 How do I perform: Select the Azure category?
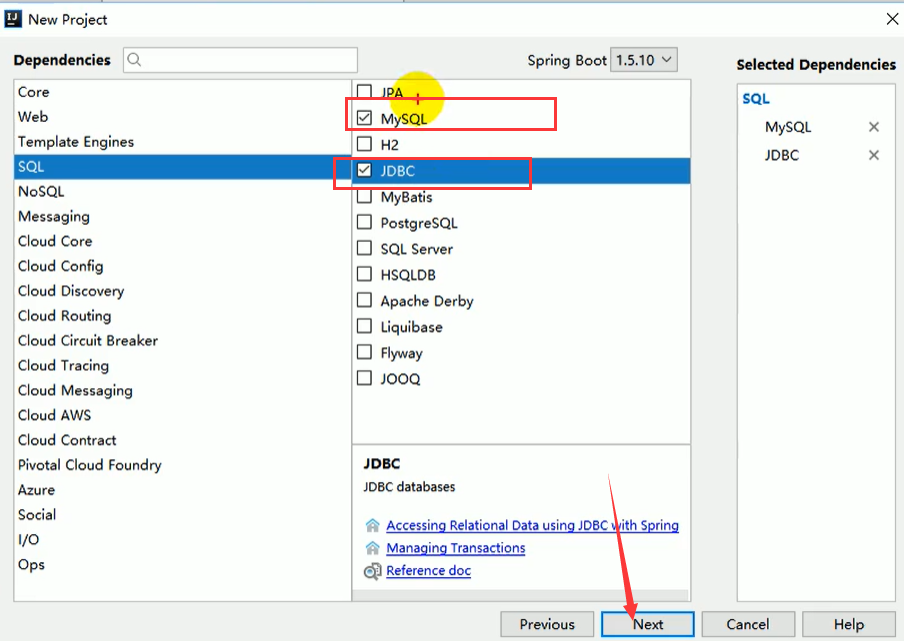click(182, 489)
